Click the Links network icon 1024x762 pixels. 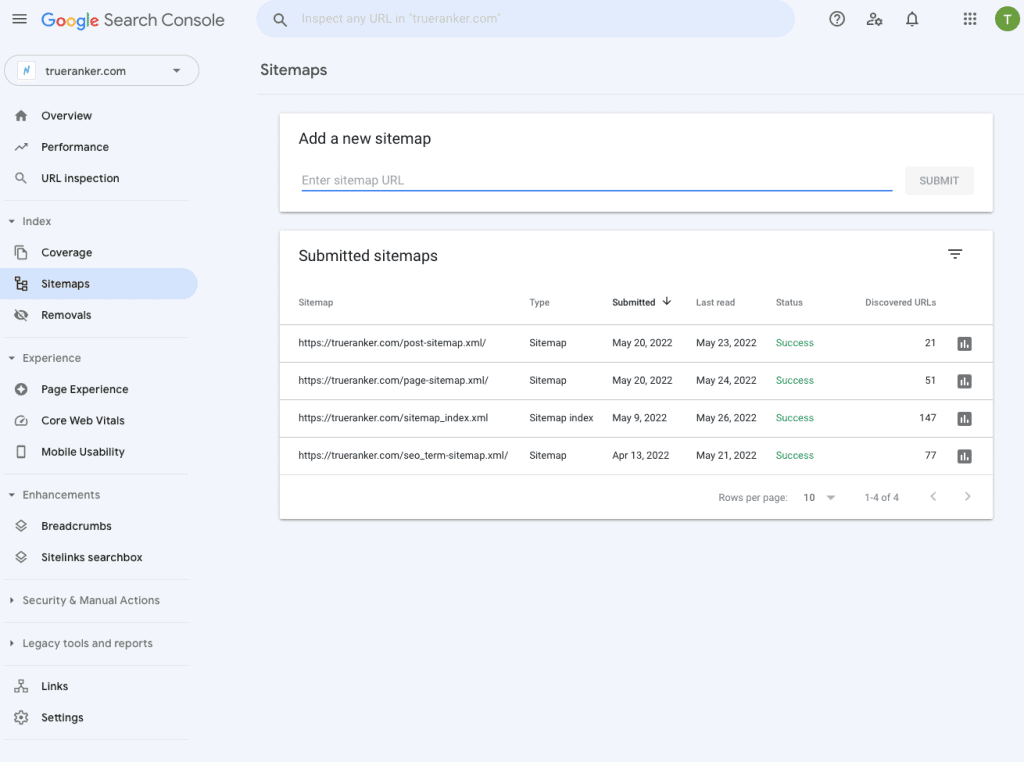[21, 686]
